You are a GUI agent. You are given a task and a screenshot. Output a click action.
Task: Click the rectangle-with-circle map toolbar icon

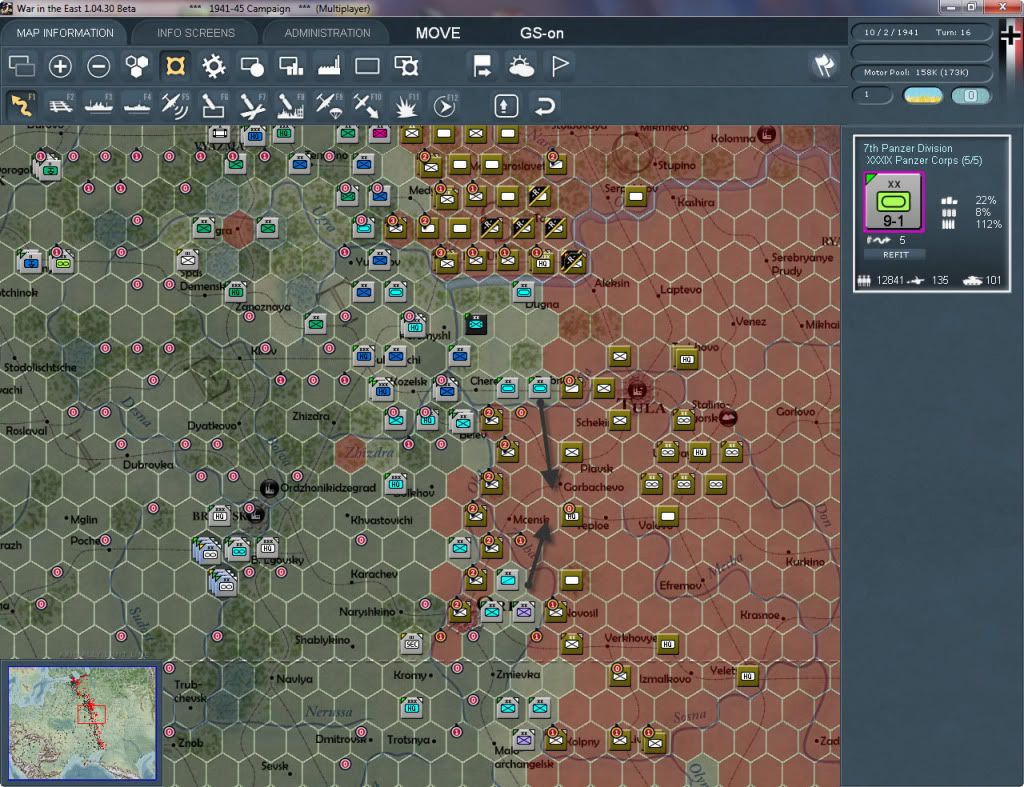click(252, 66)
